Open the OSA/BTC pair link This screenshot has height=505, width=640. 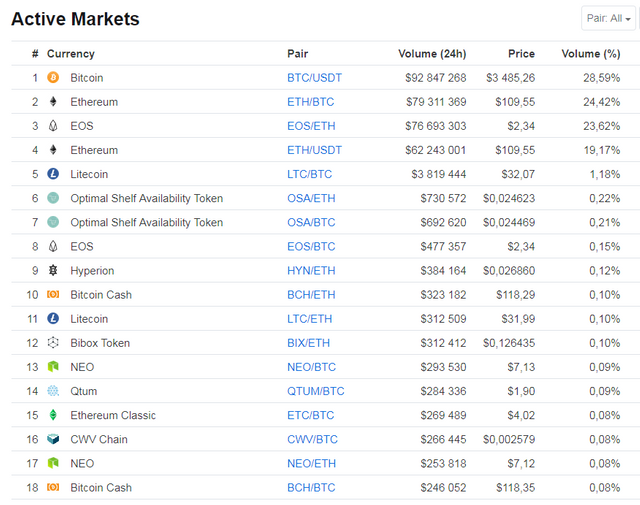pos(311,222)
